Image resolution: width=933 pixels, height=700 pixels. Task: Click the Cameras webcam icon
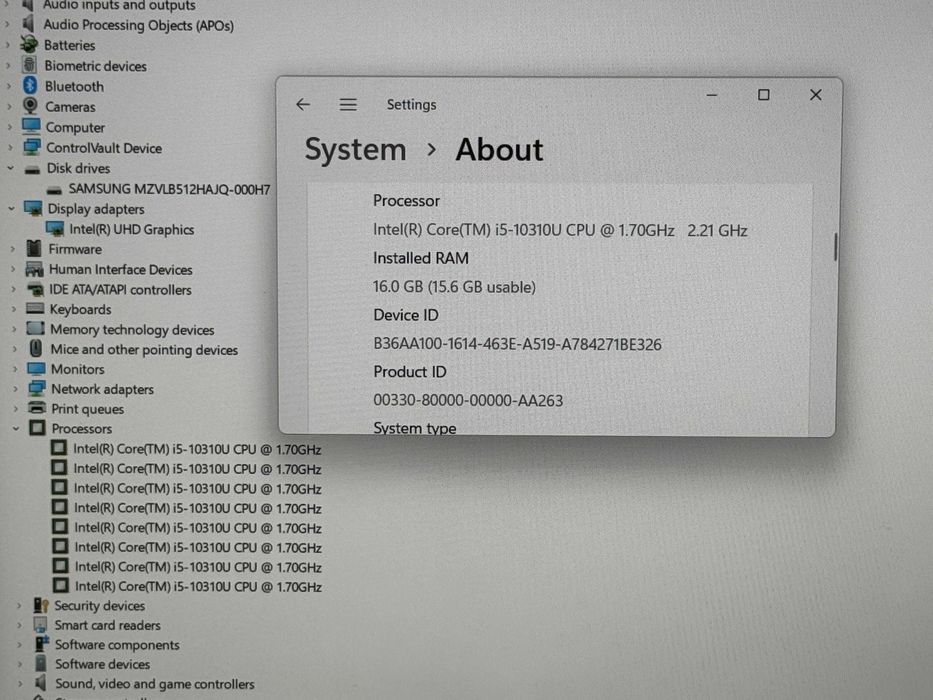tap(30, 106)
